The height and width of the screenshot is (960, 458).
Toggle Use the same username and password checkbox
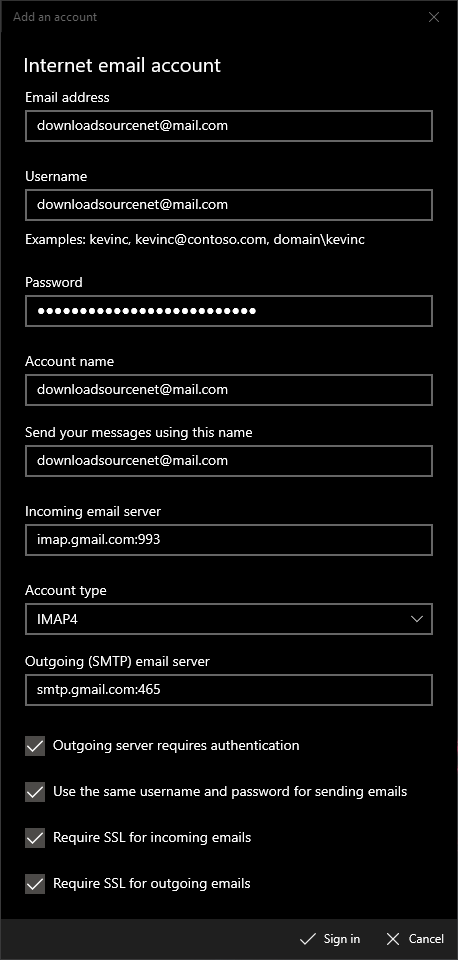click(x=35, y=792)
